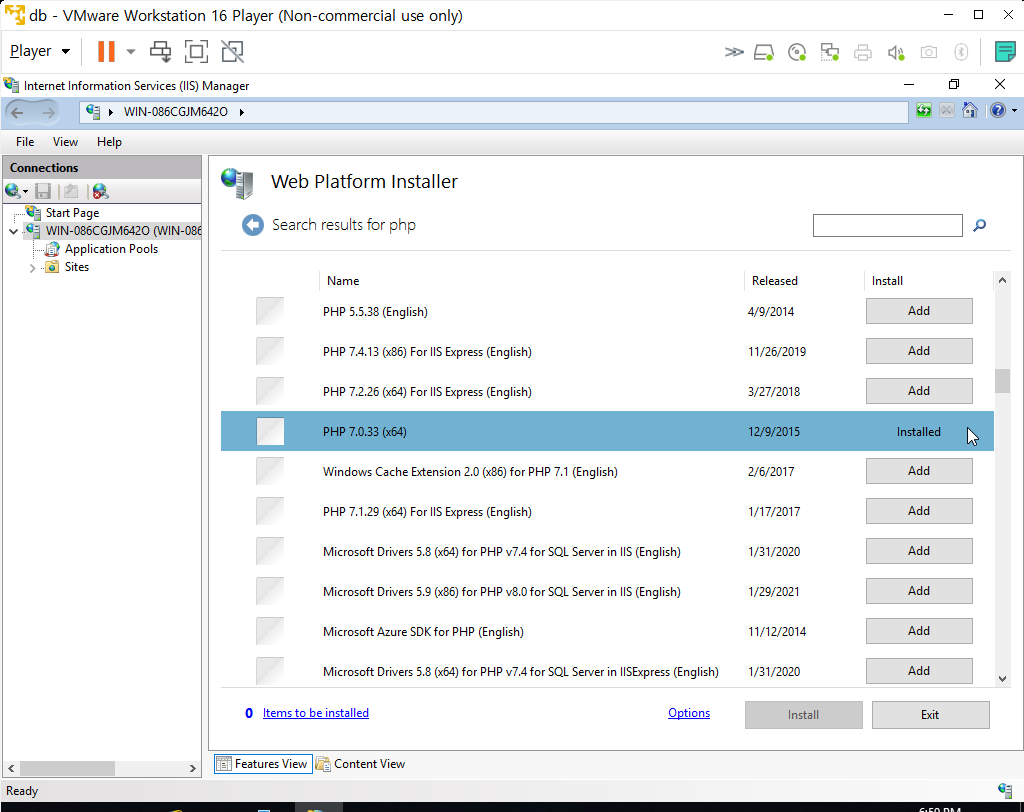
Task: Click the network adapter device icon
Action: tap(830, 52)
